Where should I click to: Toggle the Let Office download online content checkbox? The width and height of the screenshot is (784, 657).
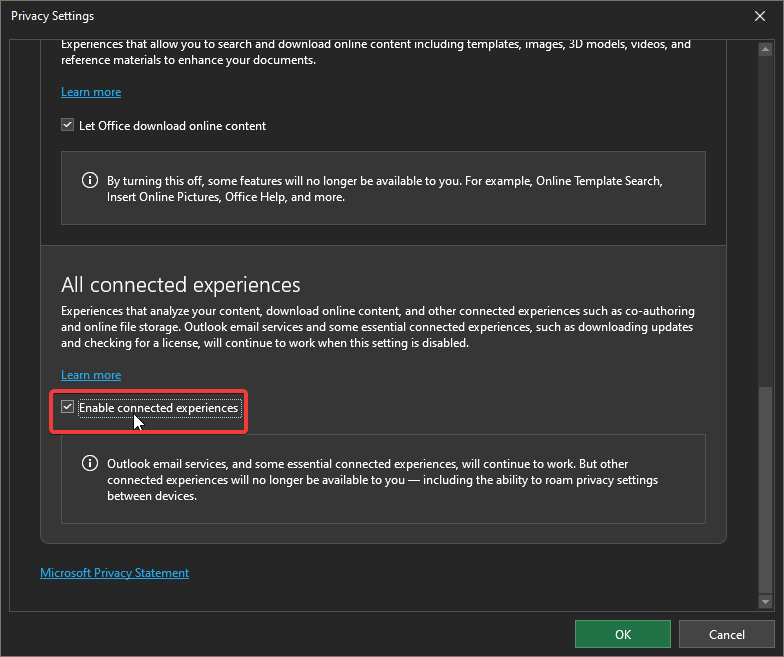[68, 126]
